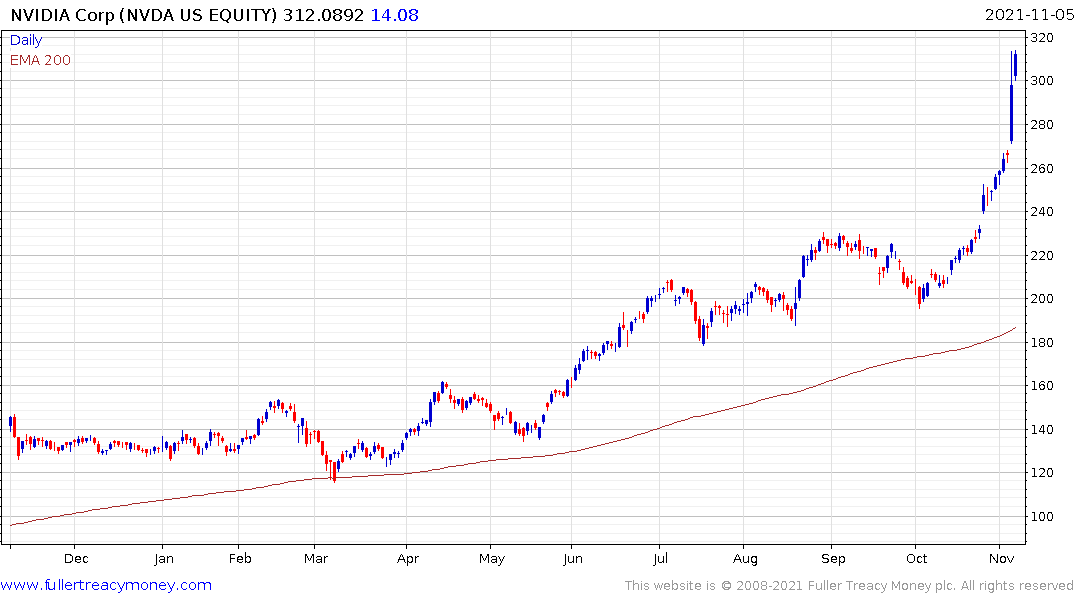Click the Oct month label
The image size is (1075, 600).
917,558
